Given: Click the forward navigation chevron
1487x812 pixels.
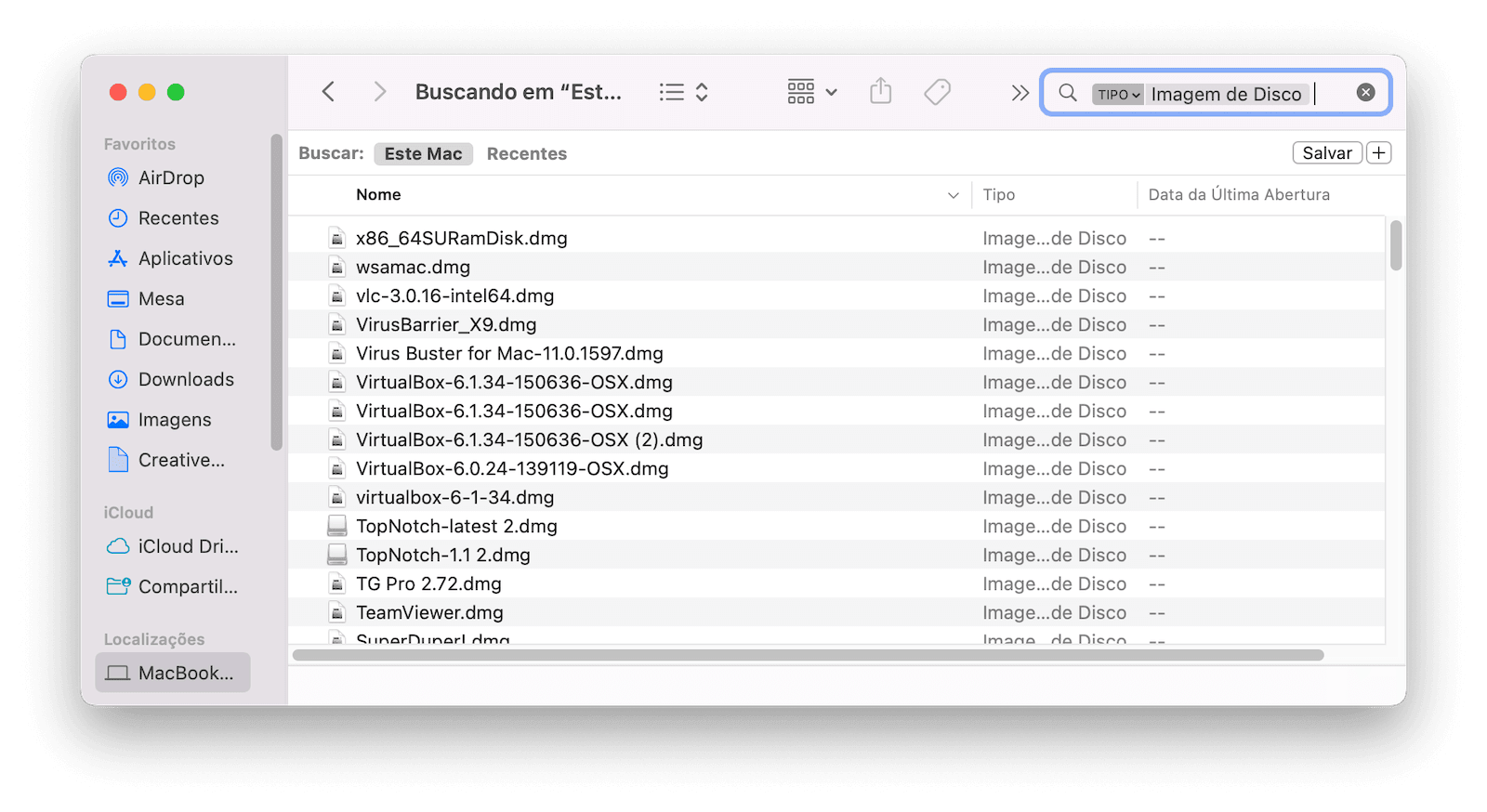Looking at the screenshot, I should point(379,92).
